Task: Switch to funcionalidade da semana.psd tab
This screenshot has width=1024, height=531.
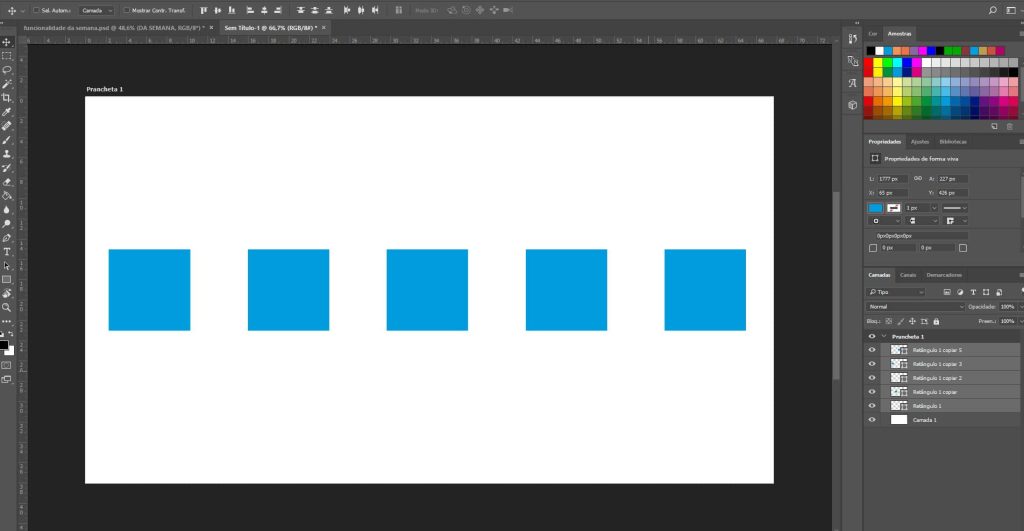Action: click(x=114, y=28)
